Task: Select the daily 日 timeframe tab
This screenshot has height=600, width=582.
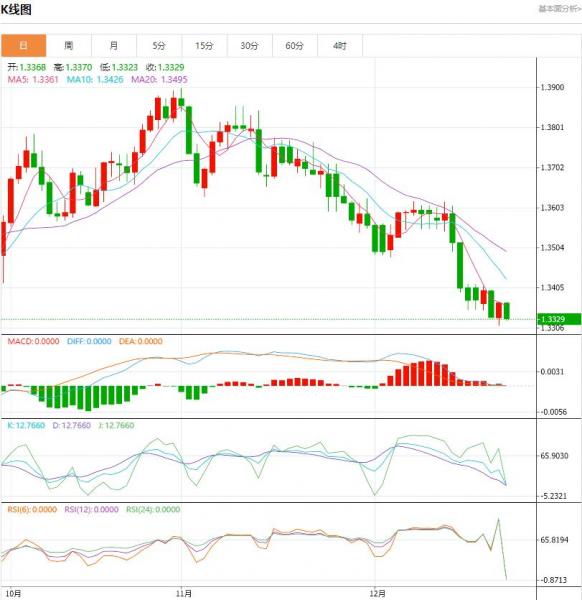Action: 23,46
